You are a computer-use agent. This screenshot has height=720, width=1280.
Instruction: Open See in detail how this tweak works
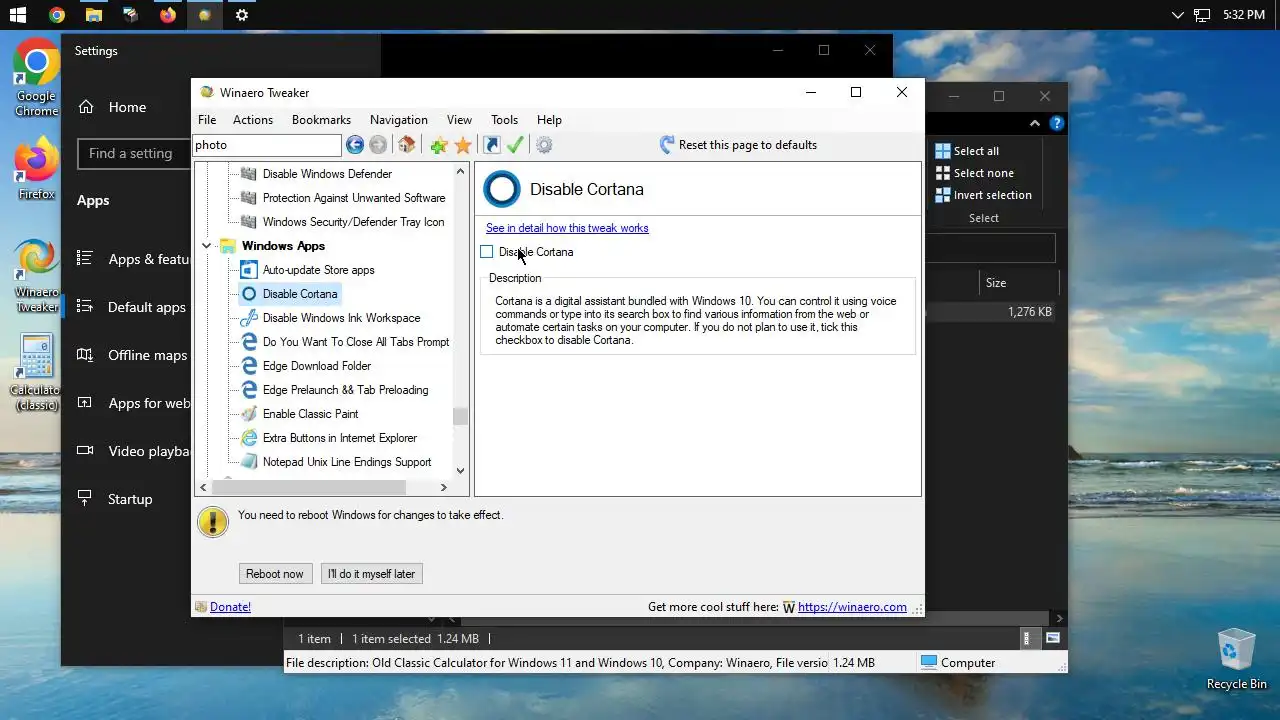pos(567,228)
